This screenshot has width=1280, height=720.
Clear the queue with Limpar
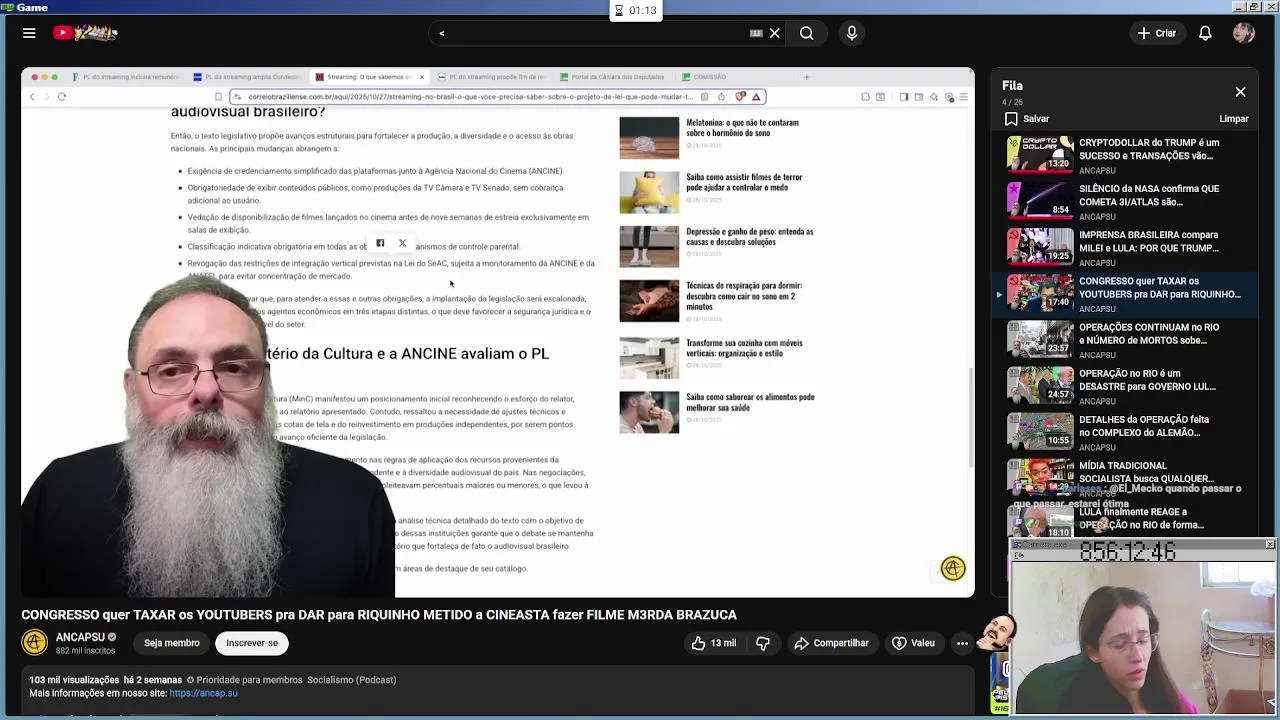(1233, 119)
